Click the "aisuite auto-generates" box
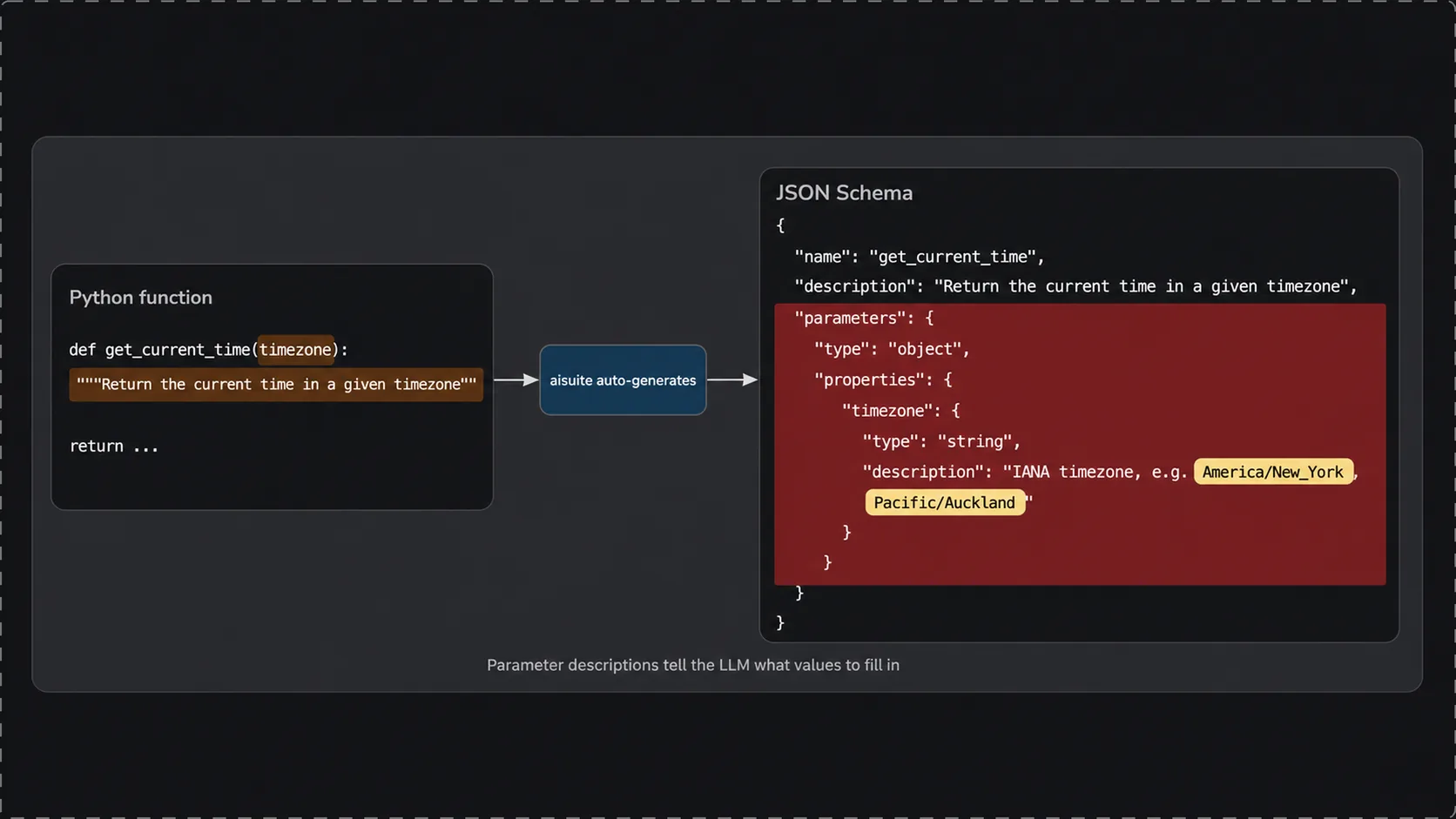Image resolution: width=1456 pixels, height=819 pixels. click(x=623, y=380)
